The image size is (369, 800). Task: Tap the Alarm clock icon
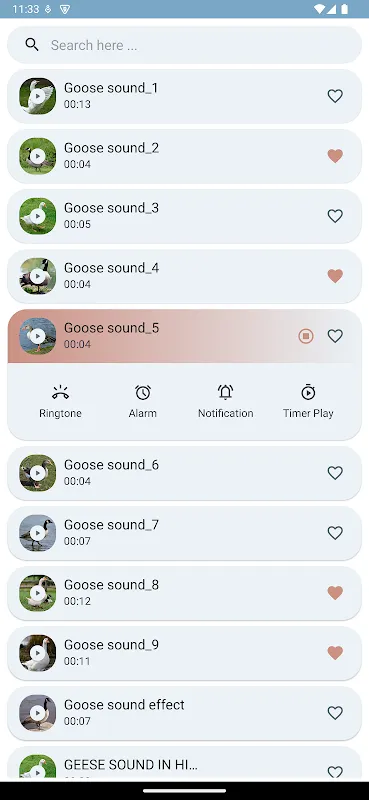[143, 392]
